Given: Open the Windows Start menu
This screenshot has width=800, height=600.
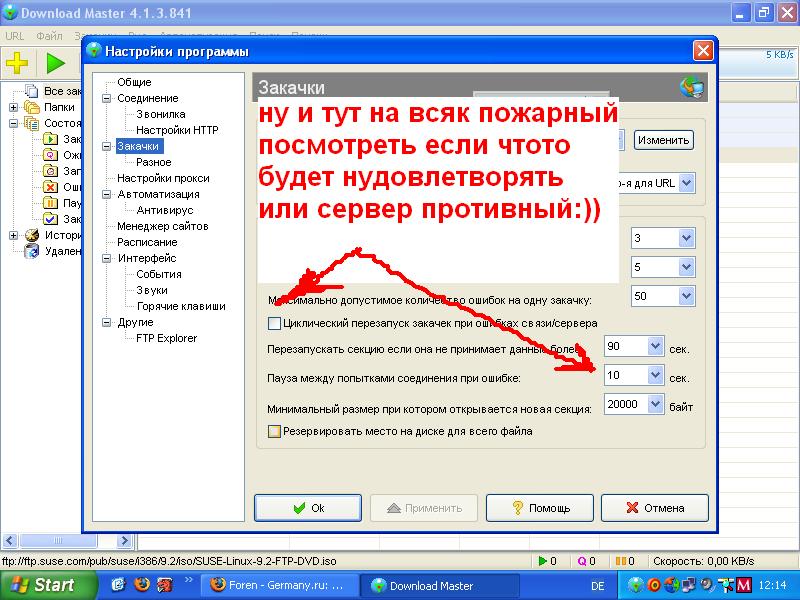Looking at the screenshot, I should [x=46, y=585].
